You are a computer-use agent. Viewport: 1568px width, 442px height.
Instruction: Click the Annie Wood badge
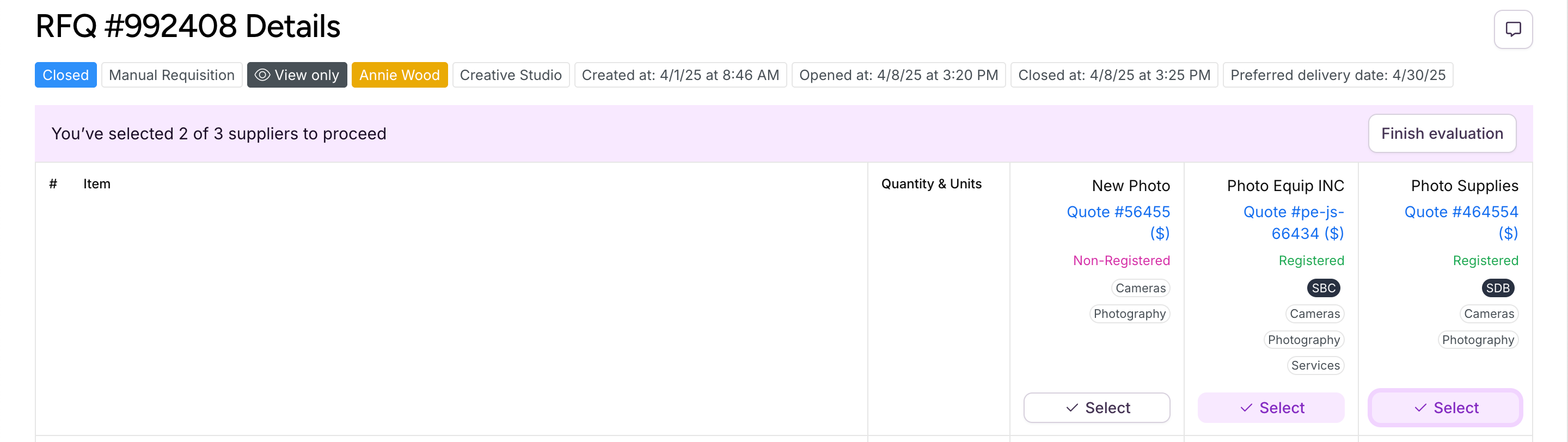coord(399,75)
